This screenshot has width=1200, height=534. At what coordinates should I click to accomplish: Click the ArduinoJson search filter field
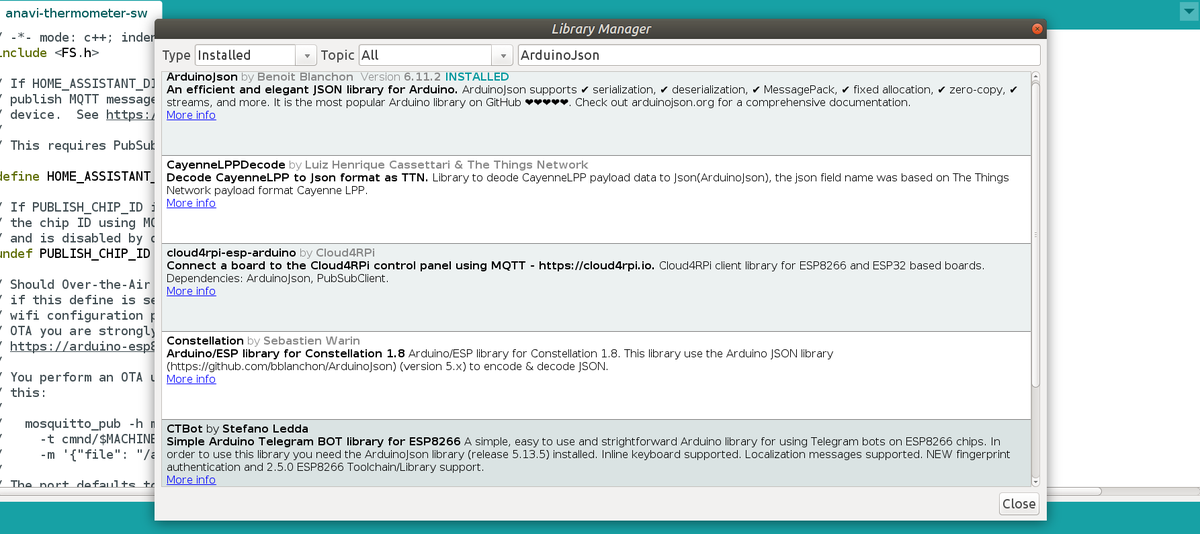pyautogui.click(x=778, y=56)
